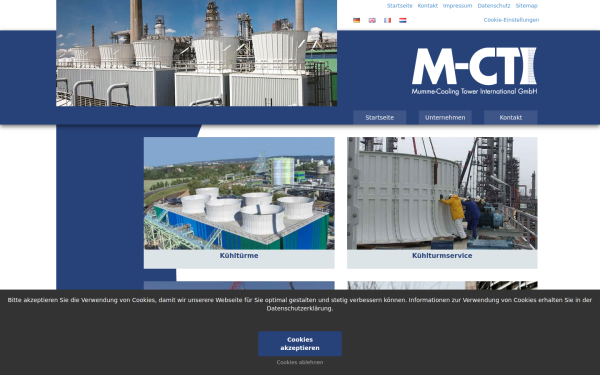
Task: Select Unternehmen in main navigation
Action: [445, 117]
